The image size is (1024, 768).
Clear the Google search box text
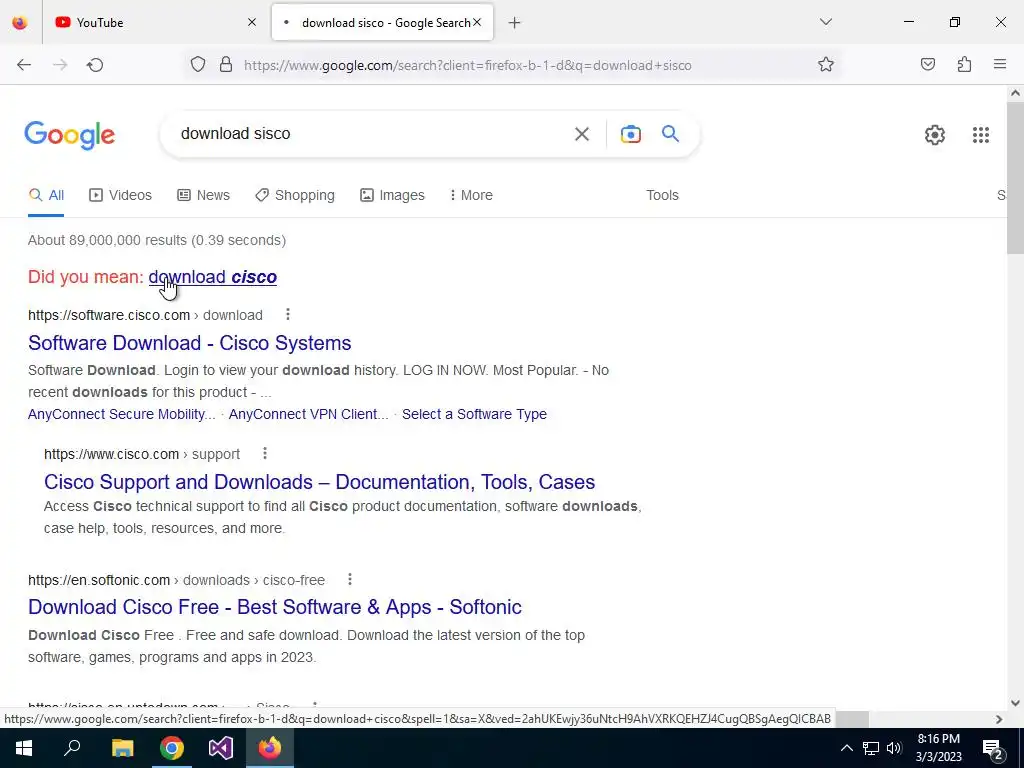(x=582, y=134)
